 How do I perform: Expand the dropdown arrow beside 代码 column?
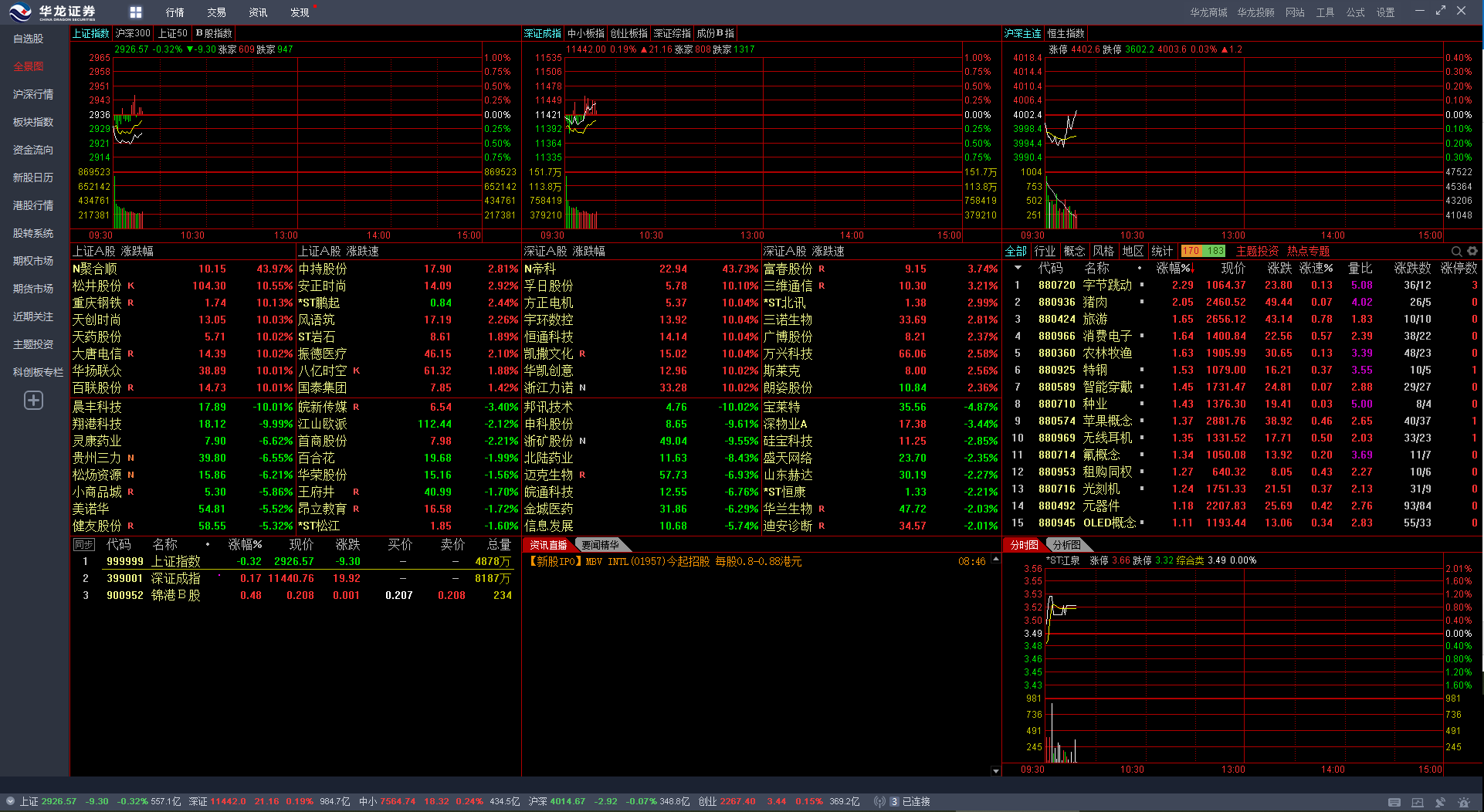click(x=1018, y=269)
